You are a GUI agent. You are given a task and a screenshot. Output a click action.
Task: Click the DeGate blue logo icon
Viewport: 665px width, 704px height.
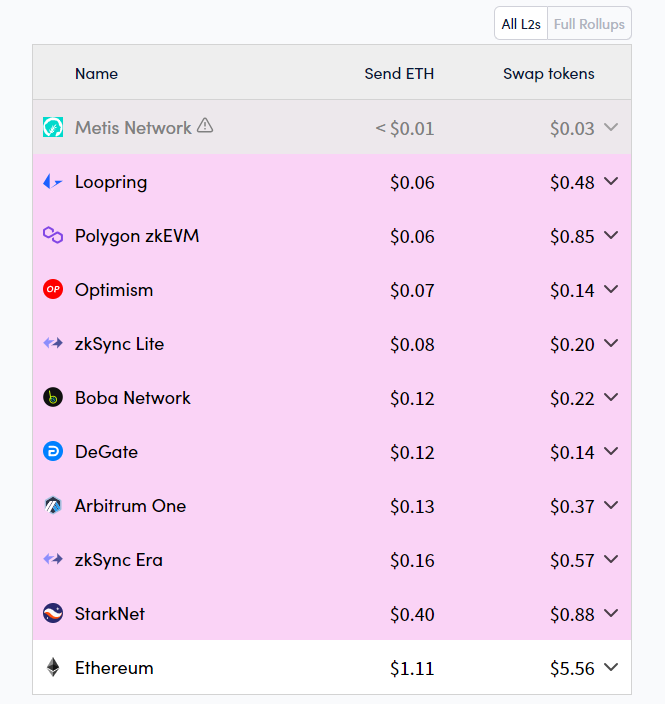(53, 452)
